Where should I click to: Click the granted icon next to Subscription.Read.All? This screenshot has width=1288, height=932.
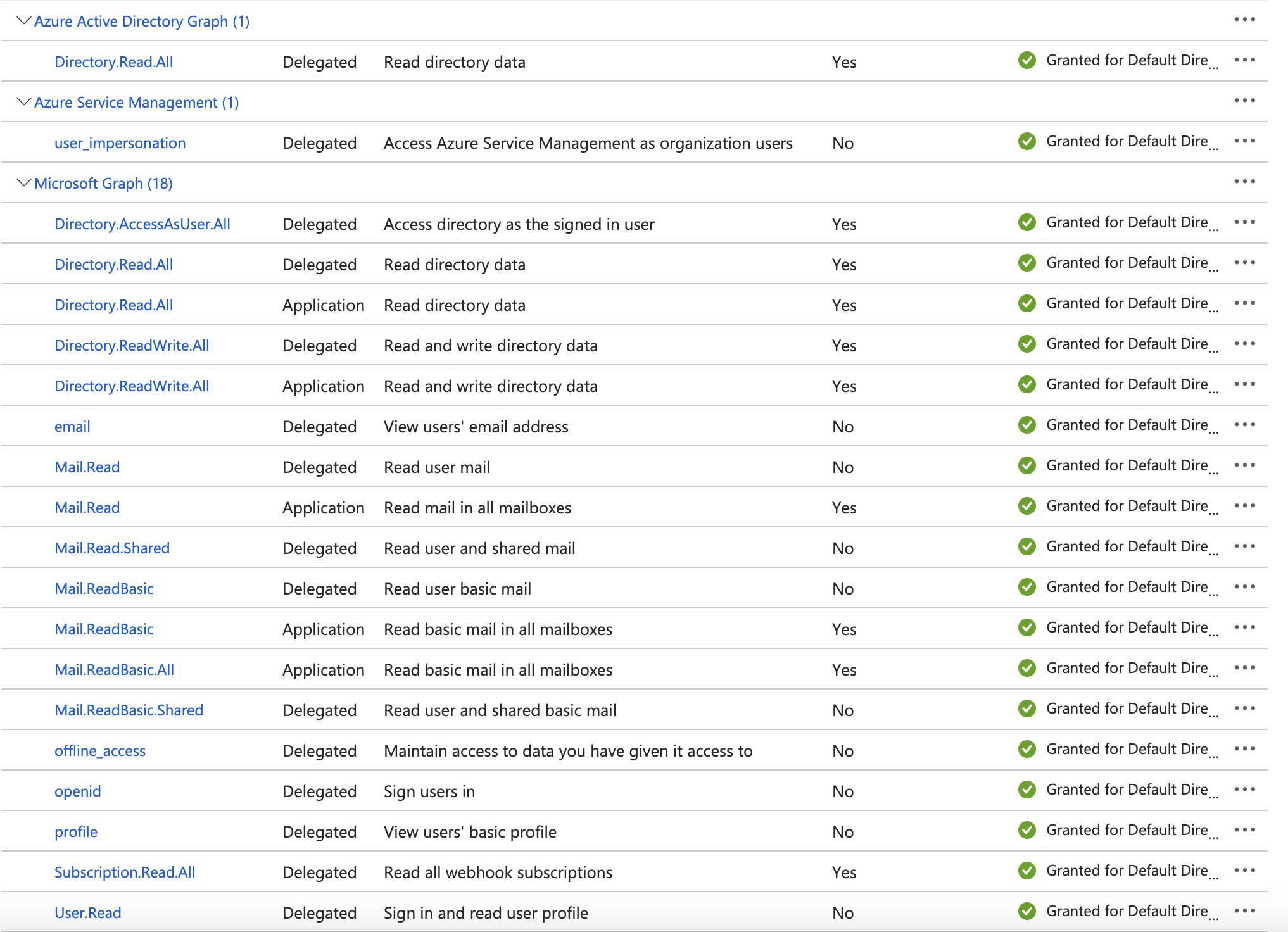[1027, 871]
